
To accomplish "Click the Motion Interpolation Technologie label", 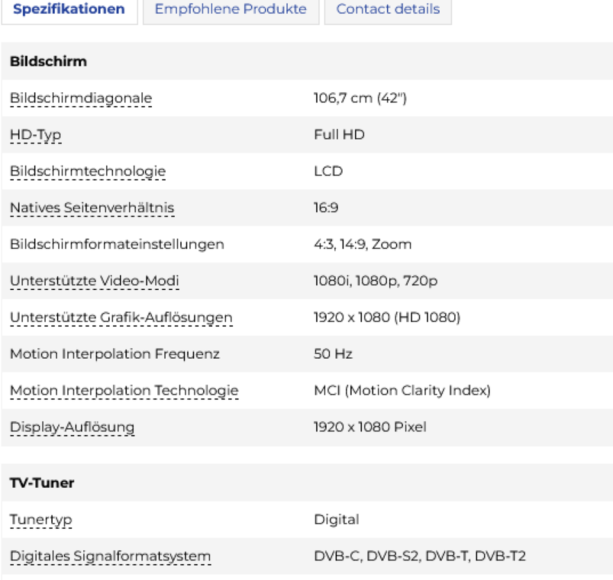I will tap(124, 391).
